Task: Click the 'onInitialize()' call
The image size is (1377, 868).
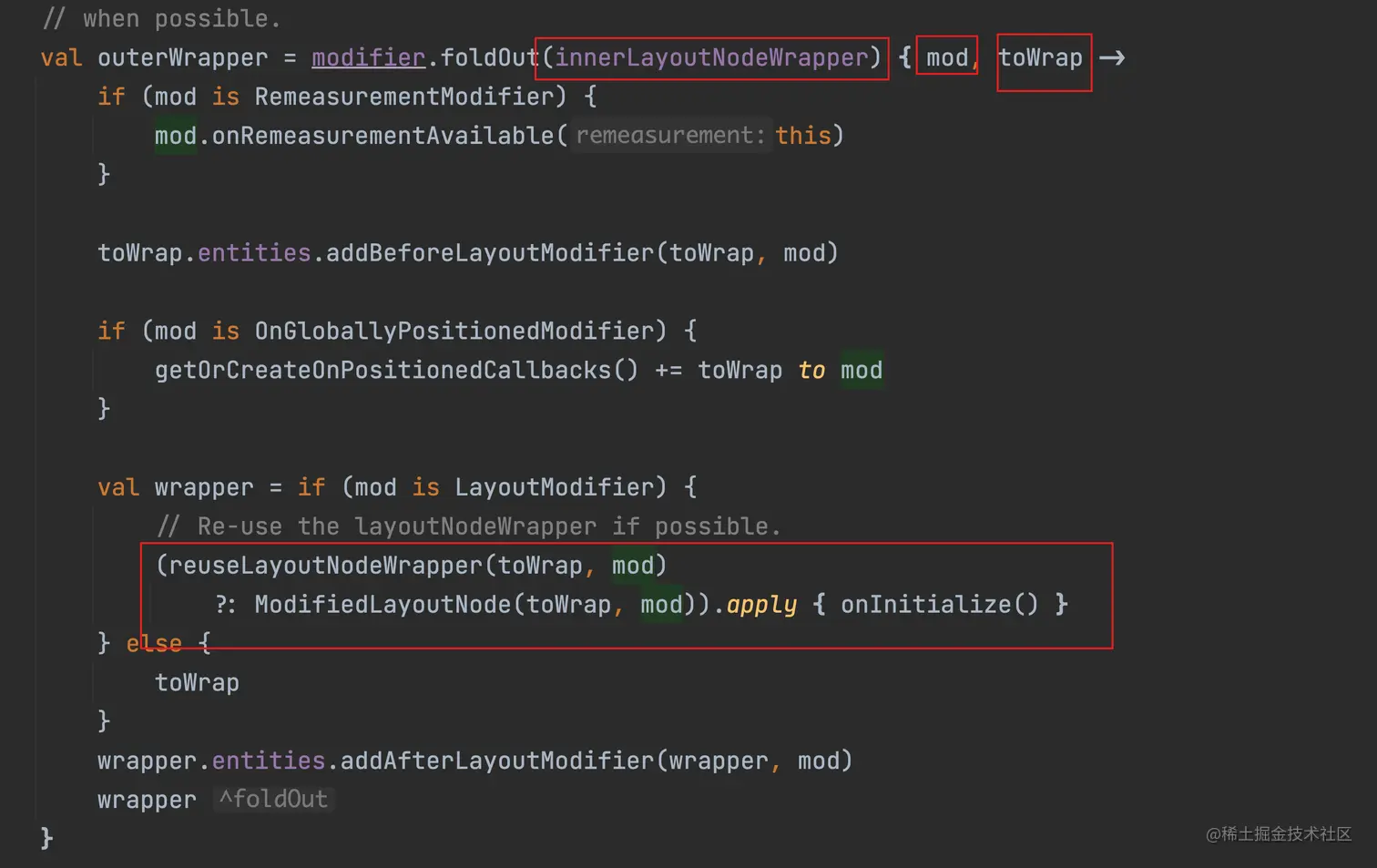Action: tap(939, 605)
